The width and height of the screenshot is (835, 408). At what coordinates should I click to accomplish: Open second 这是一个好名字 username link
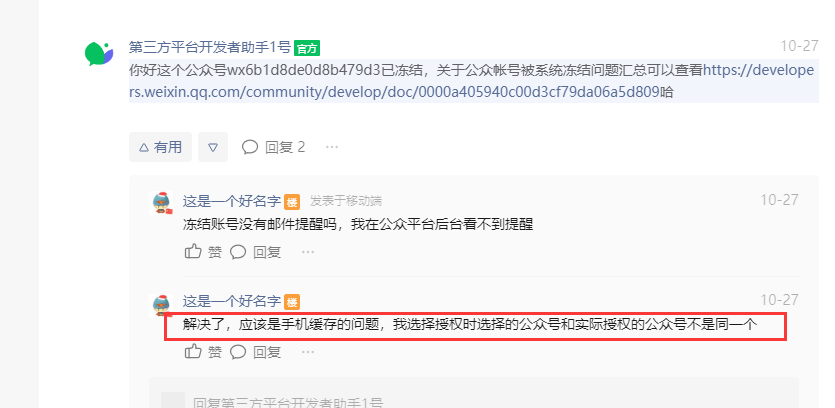pos(232,301)
